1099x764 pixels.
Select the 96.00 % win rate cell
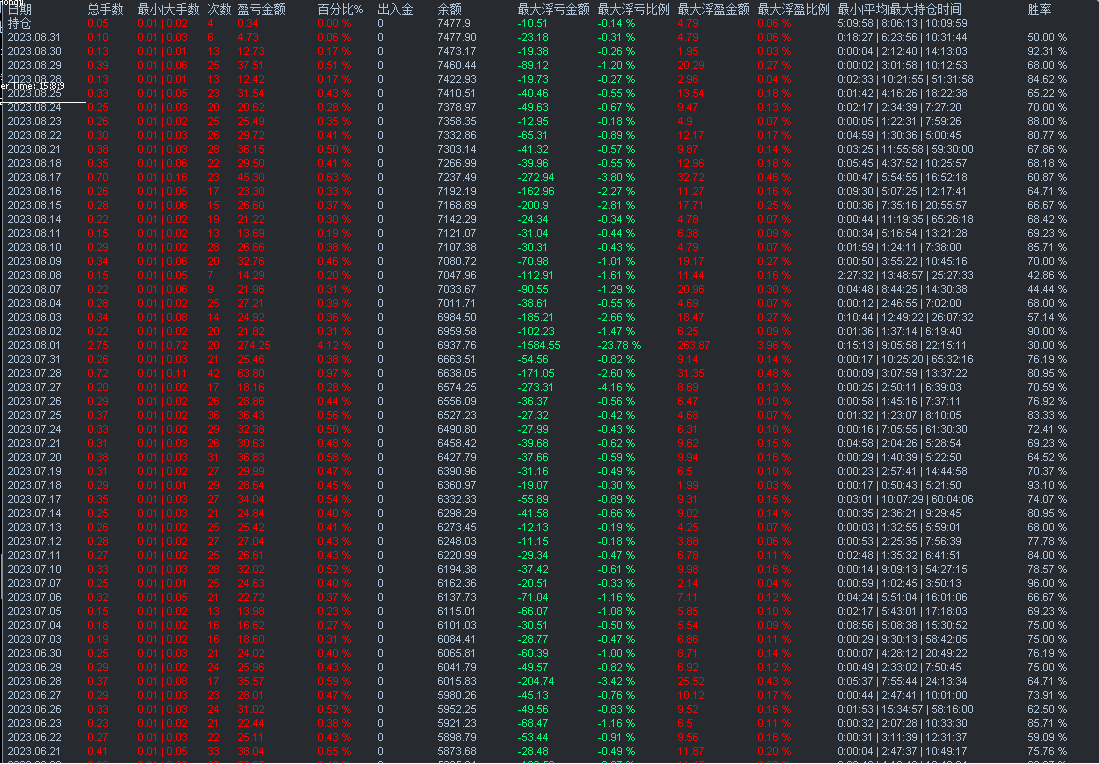click(x=1047, y=583)
